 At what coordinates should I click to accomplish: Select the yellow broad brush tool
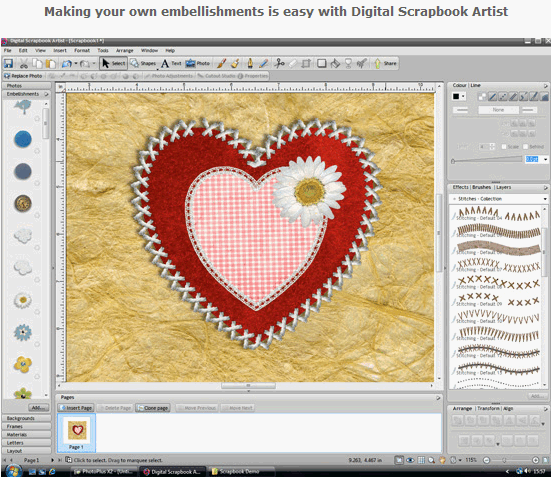click(x=235, y=63)
